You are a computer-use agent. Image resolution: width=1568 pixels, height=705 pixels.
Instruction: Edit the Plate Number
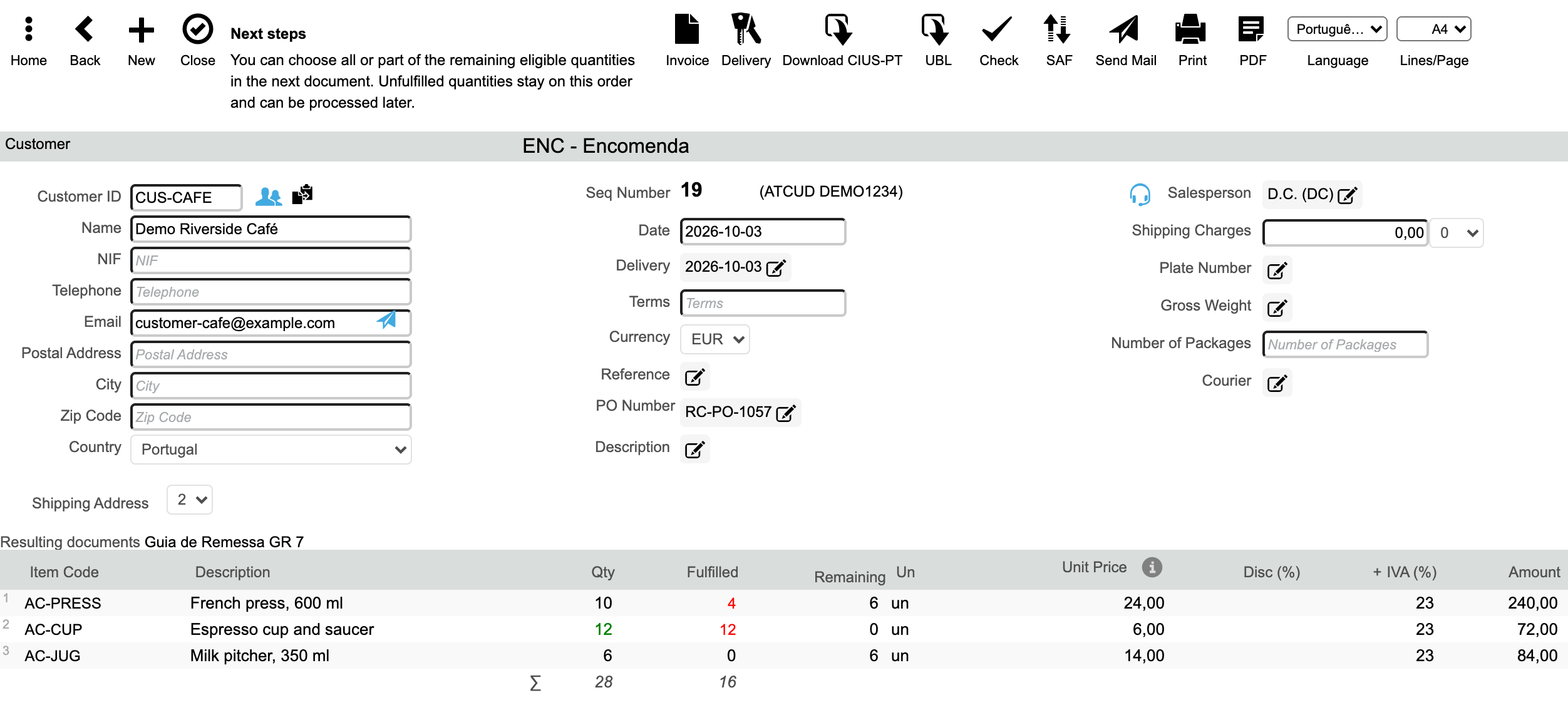(x=1277, y=270)
